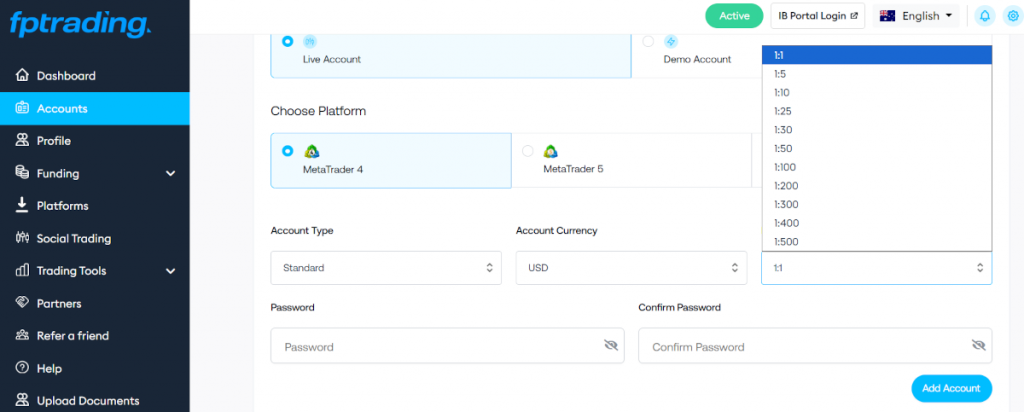Image resolution: width=1024 pixels, height=412 pixels.
Task: Click the Choose Platform heading
Action: click(318, 111)
